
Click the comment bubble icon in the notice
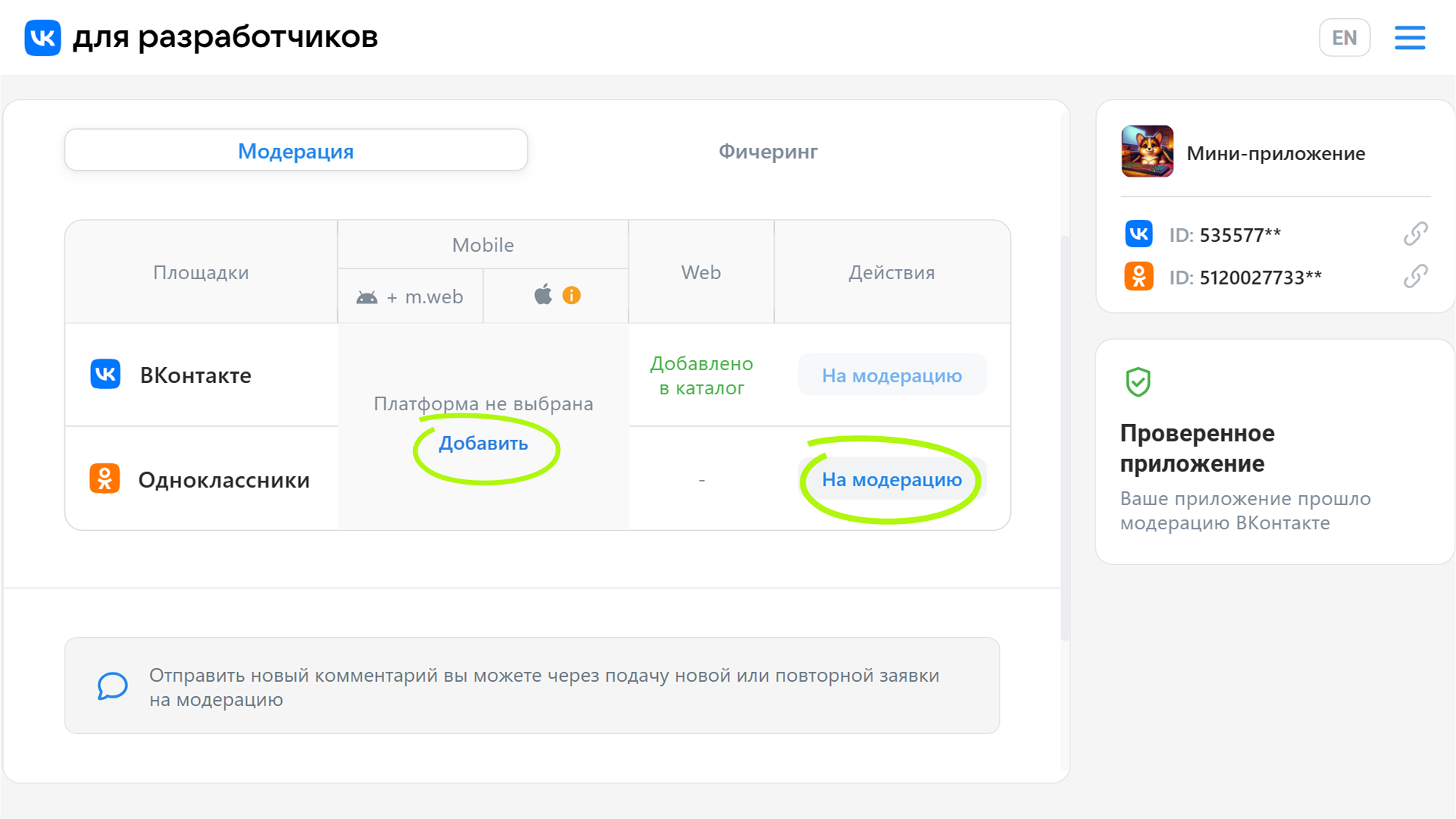pyautogui.click(x=112, y=686)
